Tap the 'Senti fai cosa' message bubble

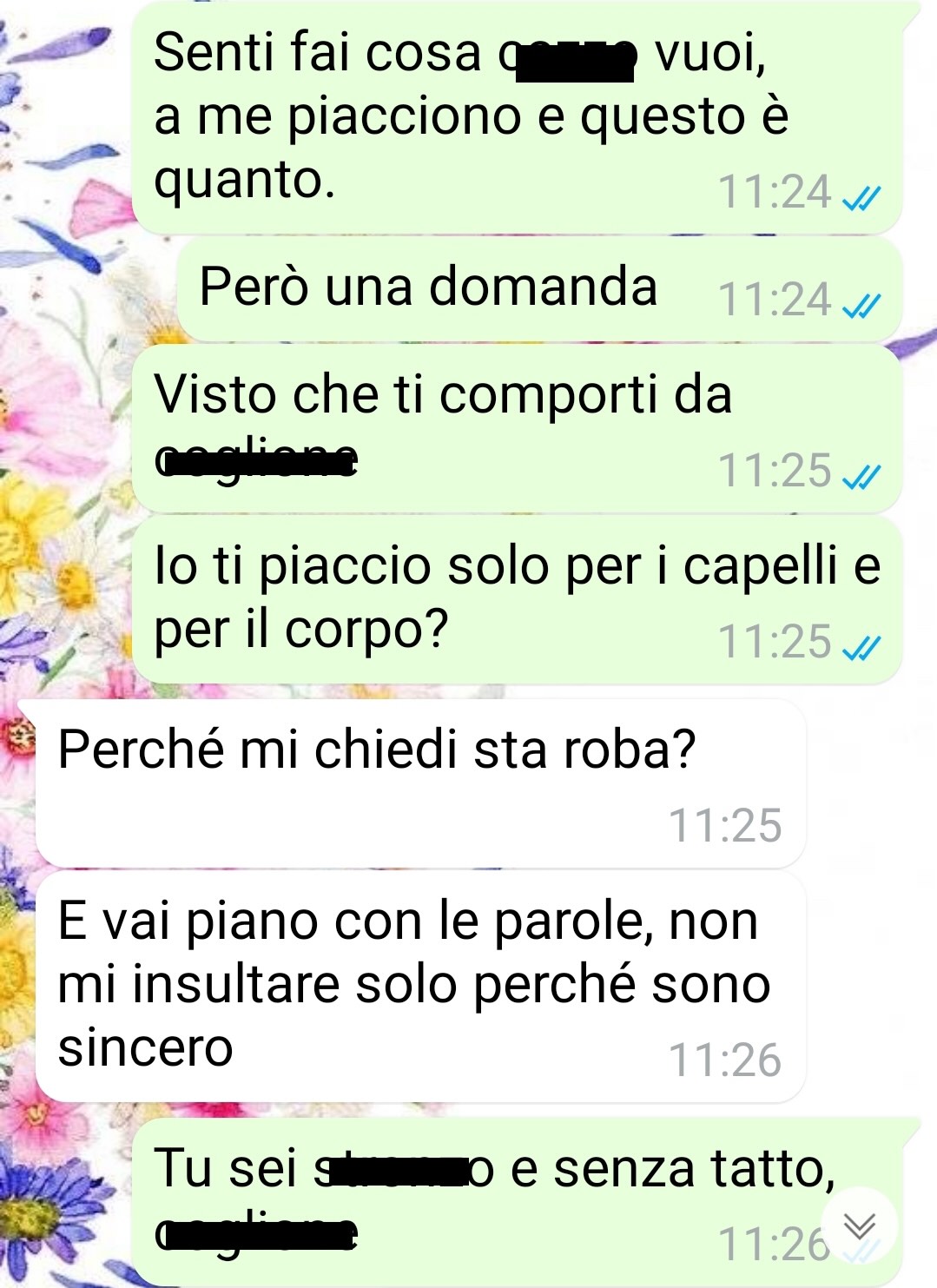pos(518,117)
